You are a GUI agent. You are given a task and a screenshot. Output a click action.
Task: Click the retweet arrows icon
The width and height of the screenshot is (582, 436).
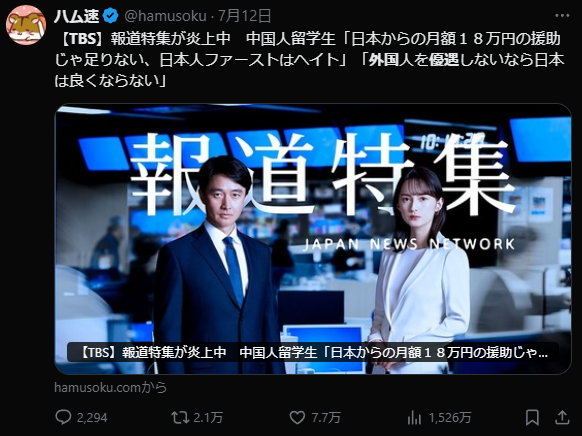pos(180,417)
